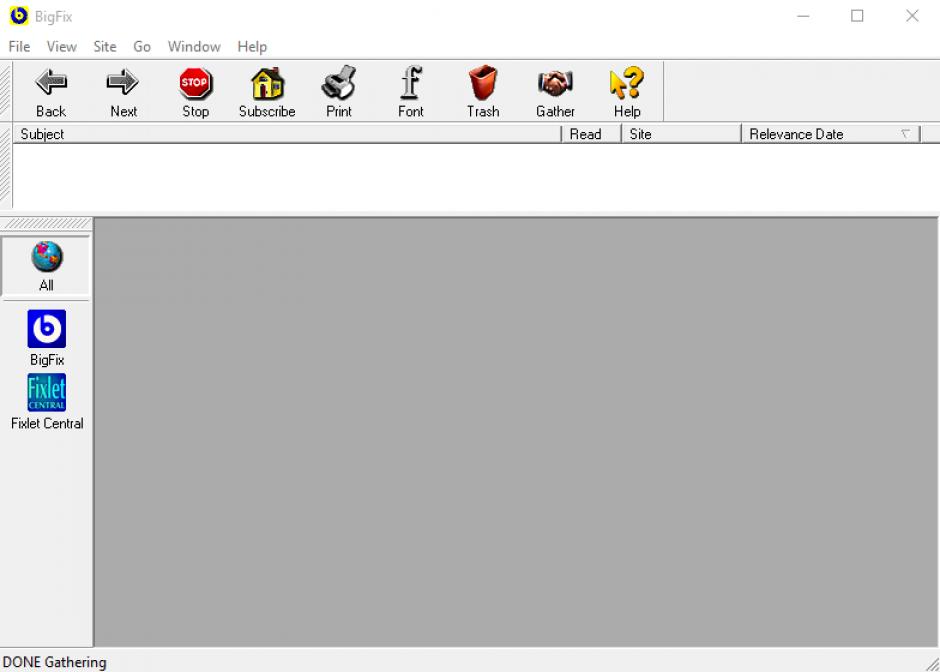
Task: Open the Site menu
Action: coord(105,47)
